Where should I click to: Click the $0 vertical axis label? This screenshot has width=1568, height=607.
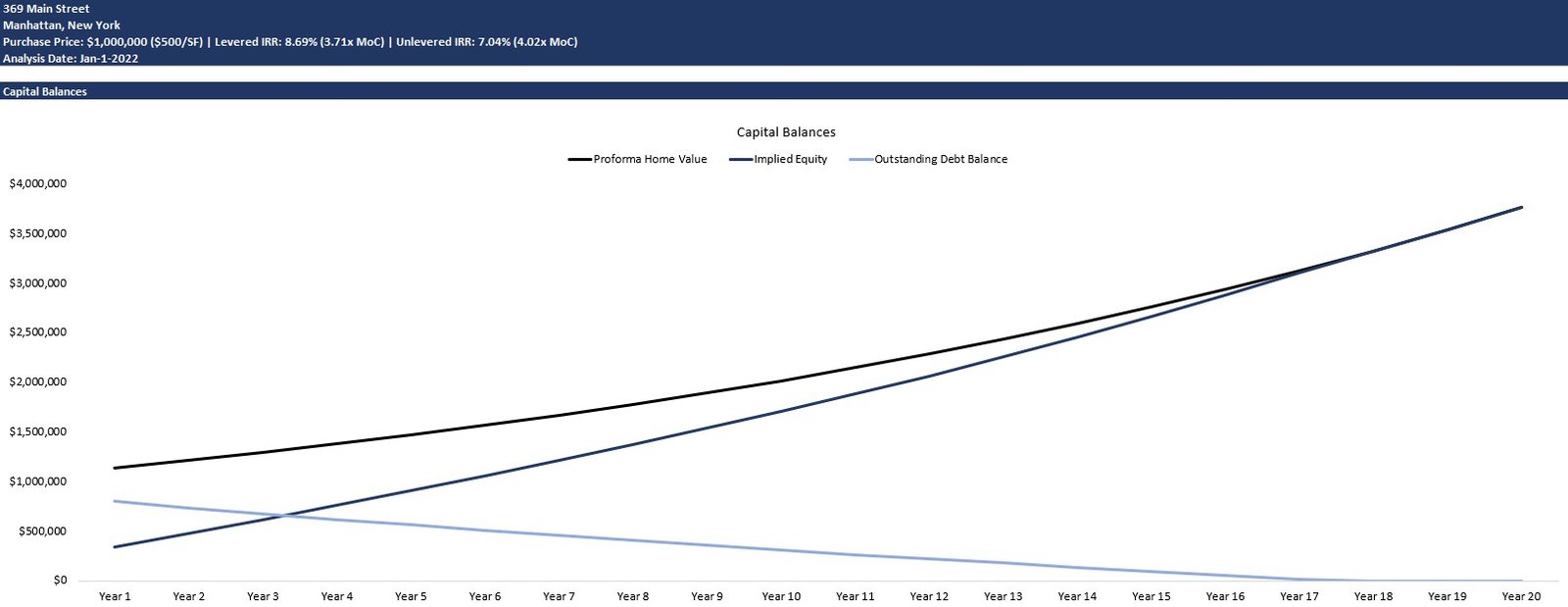click(x=60, y=581)
